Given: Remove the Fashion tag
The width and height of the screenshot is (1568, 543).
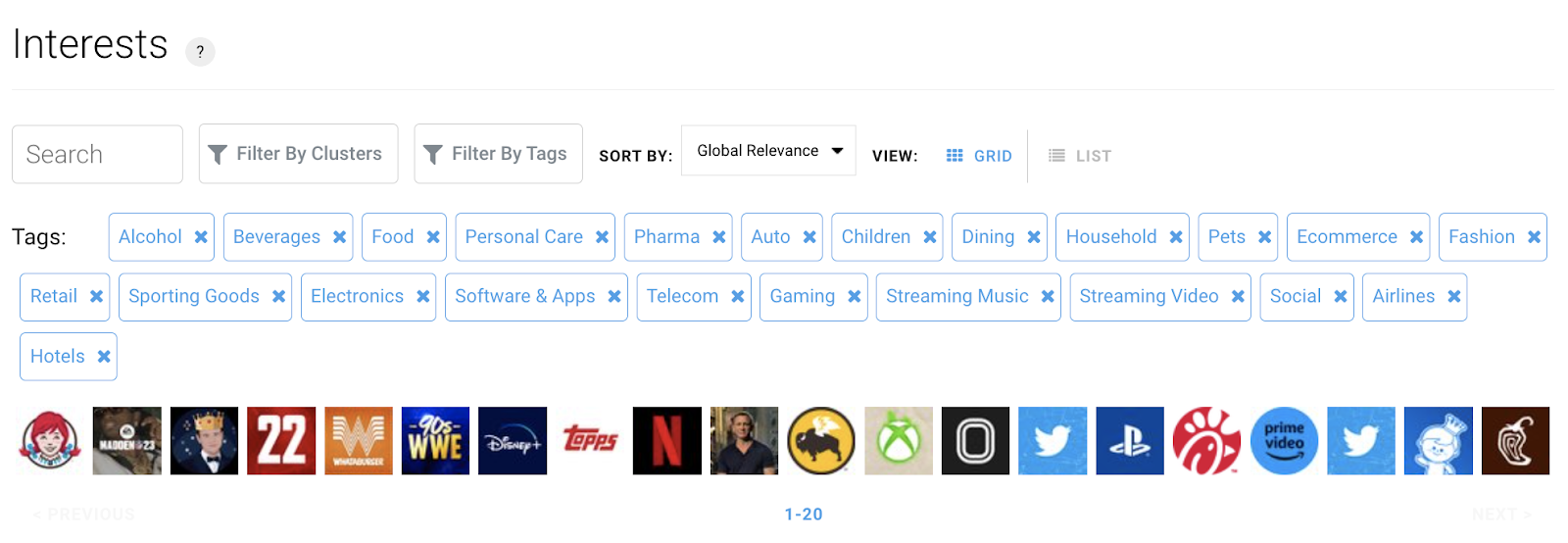Looking at the screenshot, I should tap(1535, 237).
